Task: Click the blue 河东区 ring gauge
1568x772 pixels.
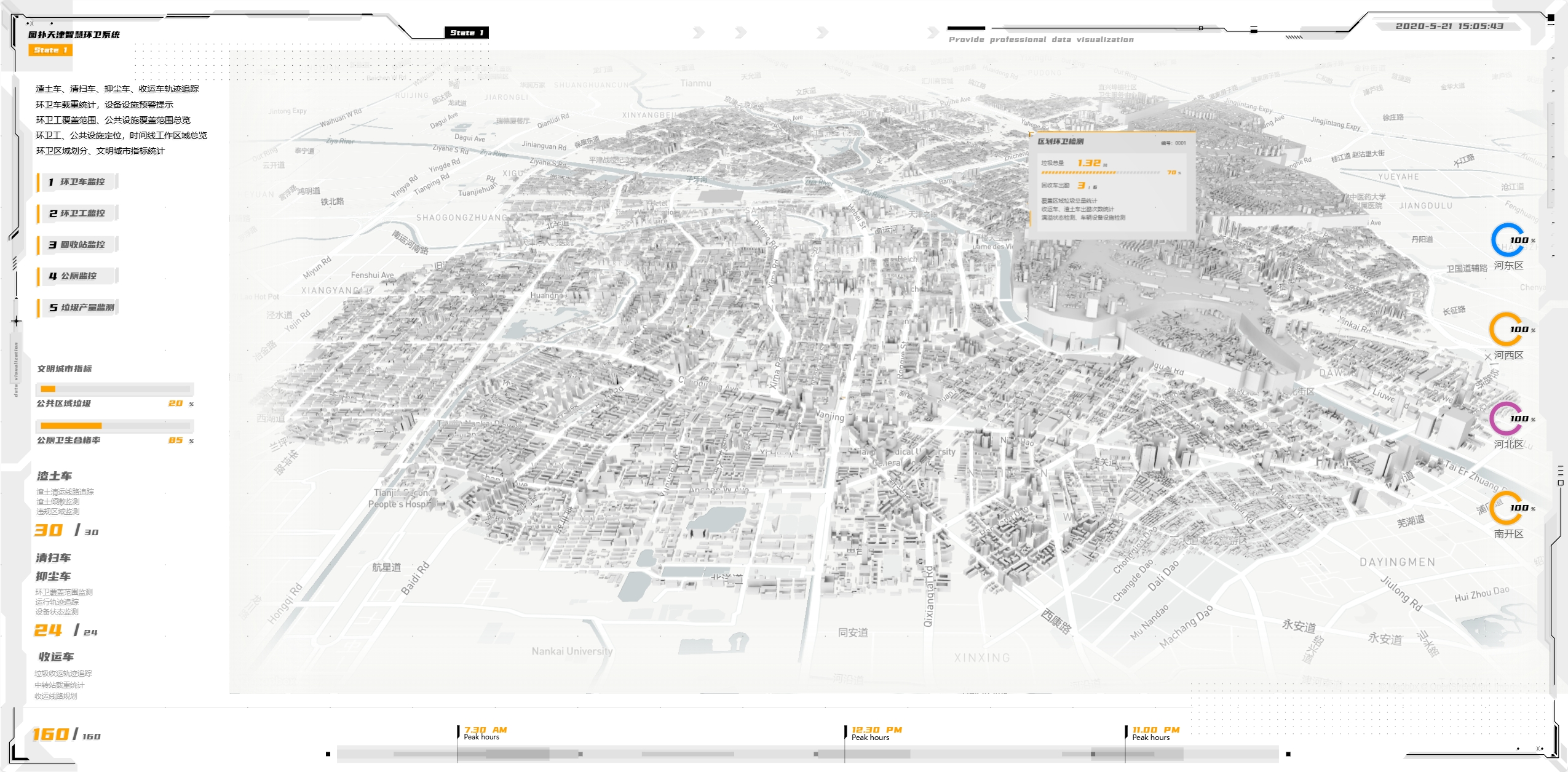Action: [x=1507, y=240]
